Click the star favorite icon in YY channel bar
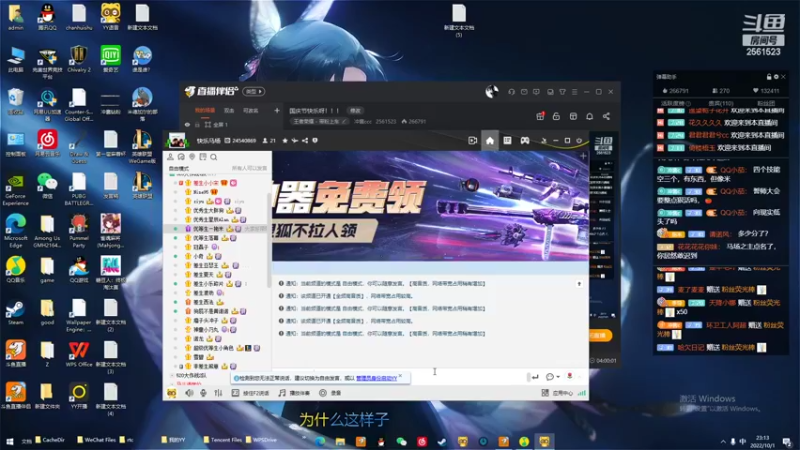Screen dimensions: 800x450 point(285,141)
